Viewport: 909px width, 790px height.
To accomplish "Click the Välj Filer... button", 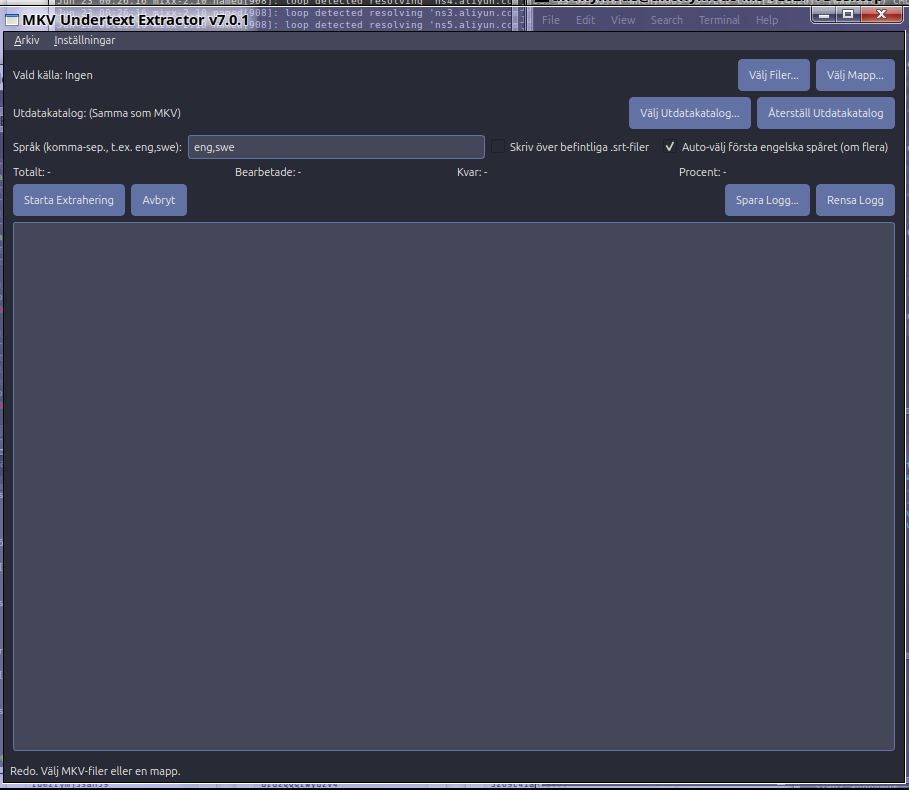I will tap(773, 74).
